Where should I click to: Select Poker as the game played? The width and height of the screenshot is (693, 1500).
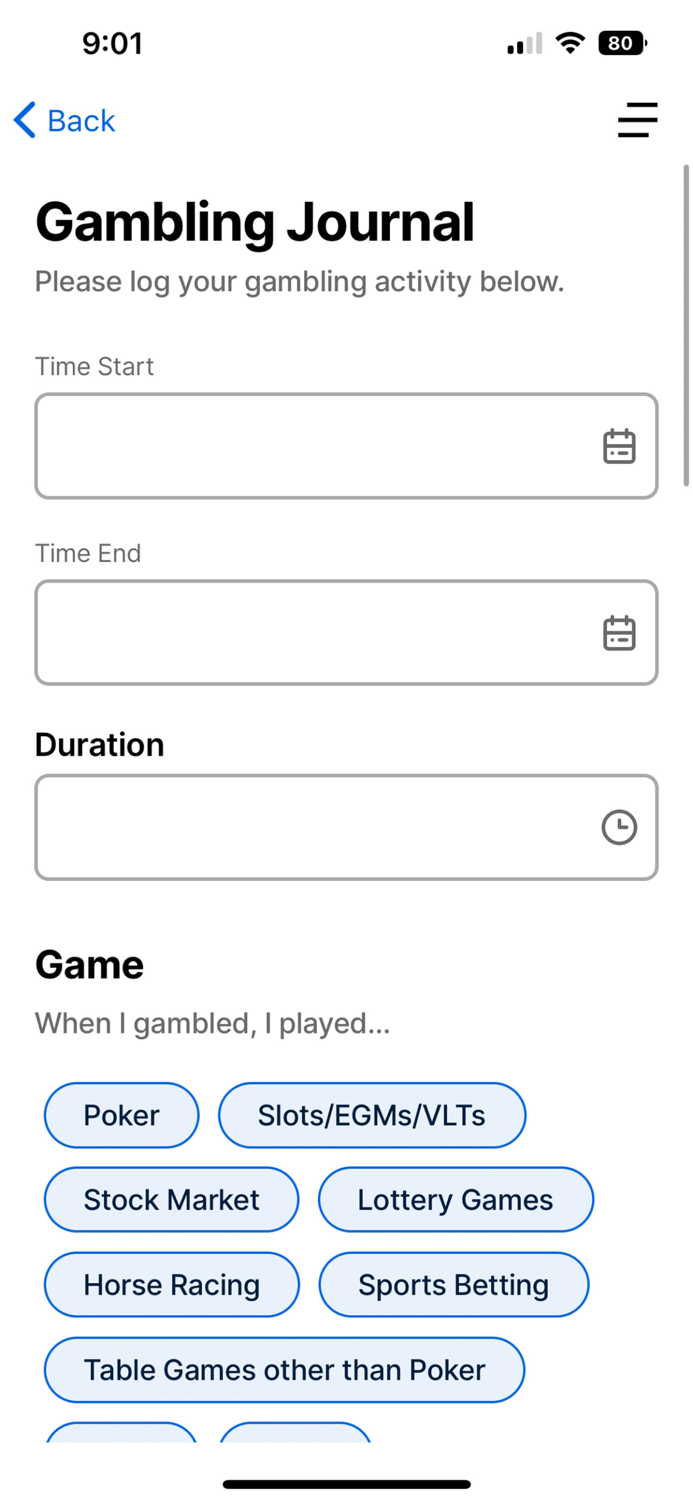121,1115
